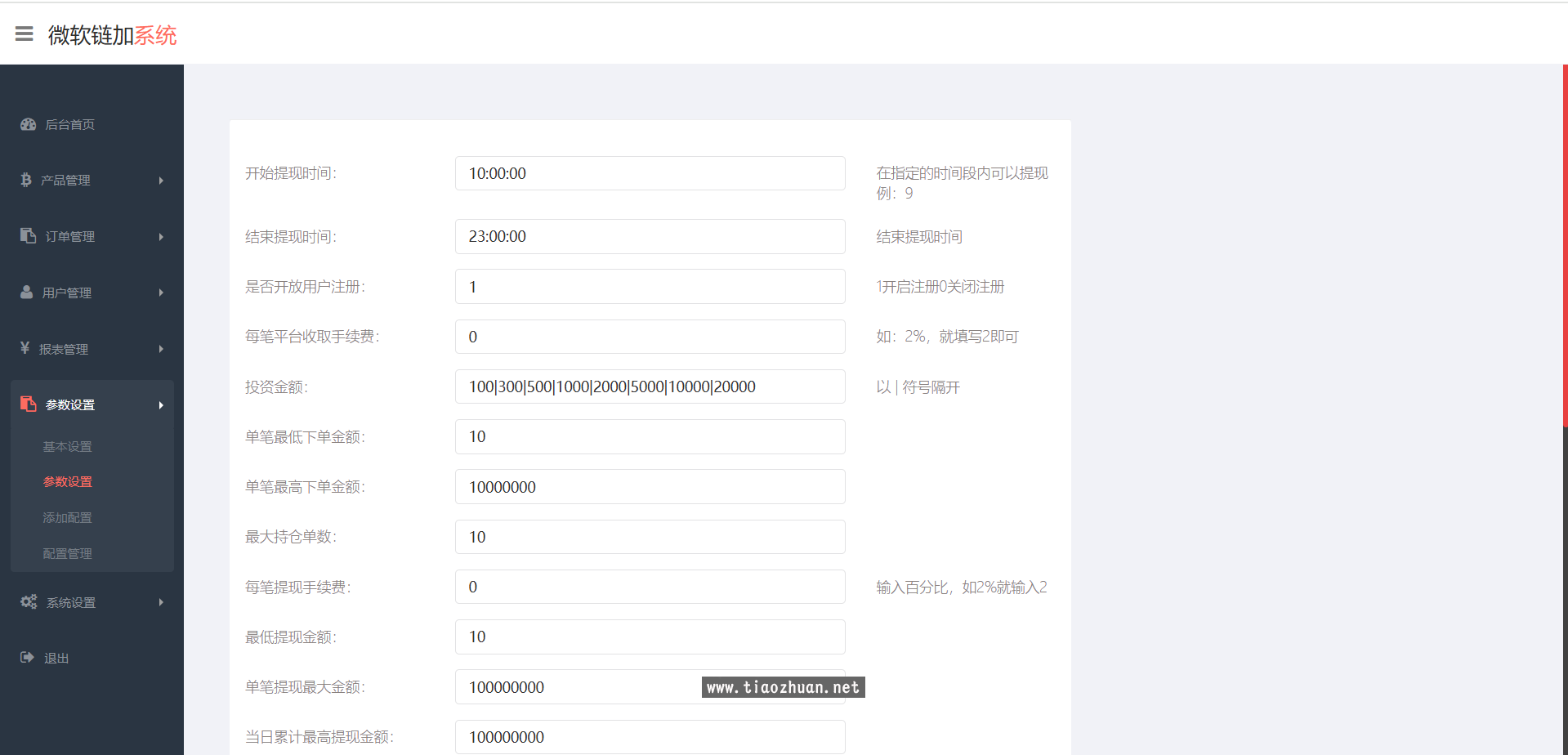
Task: Click the 最大持仓单数 label
Action: (291, 537)
